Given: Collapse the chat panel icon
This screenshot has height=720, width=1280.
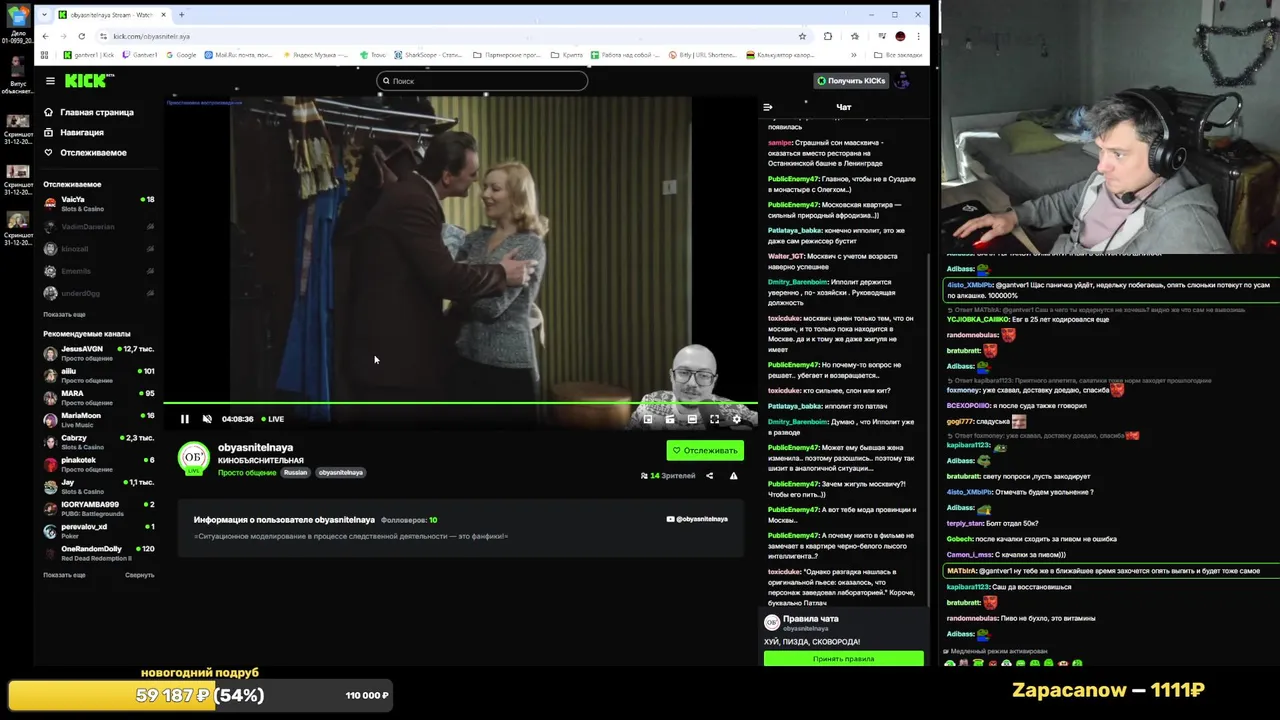Looking at the screenshot, I should (768, 107).
